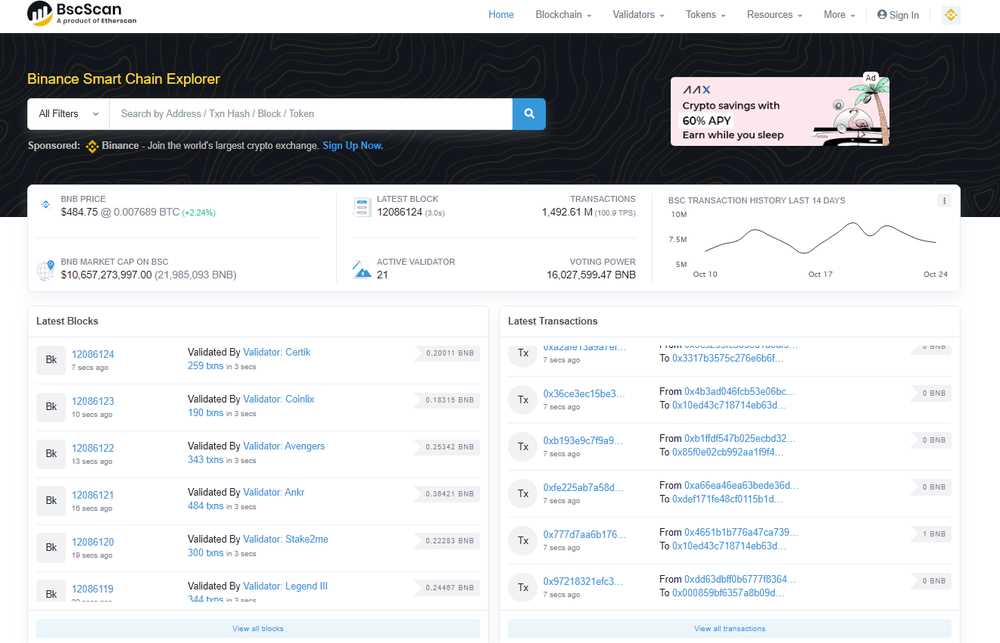This screenshot has height=643, width=1000.
Task: Click the Active Validator icon
Action: 362,268
